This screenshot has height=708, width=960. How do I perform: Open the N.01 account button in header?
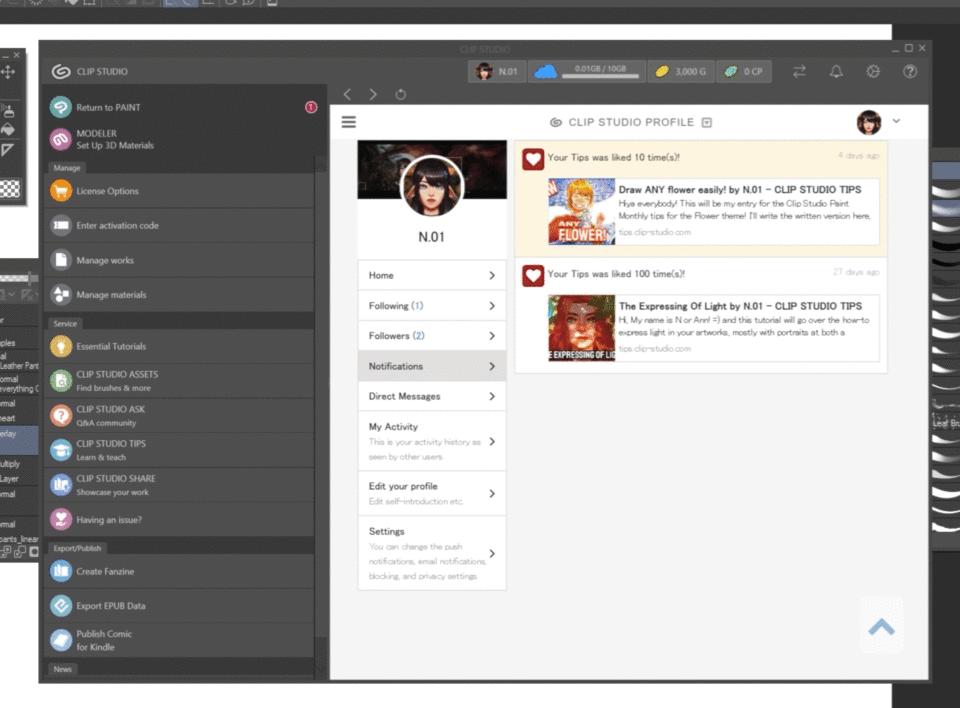click(497, 72)
